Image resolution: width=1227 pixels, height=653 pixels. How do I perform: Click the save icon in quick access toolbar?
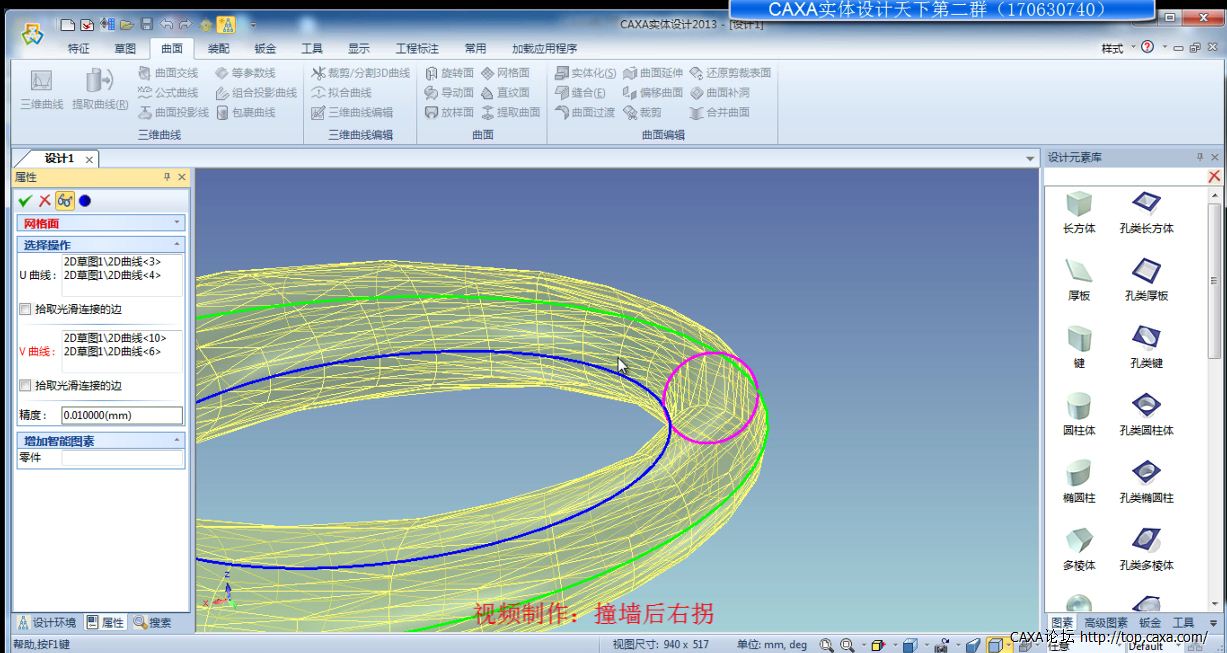click(x=147, y=24)
